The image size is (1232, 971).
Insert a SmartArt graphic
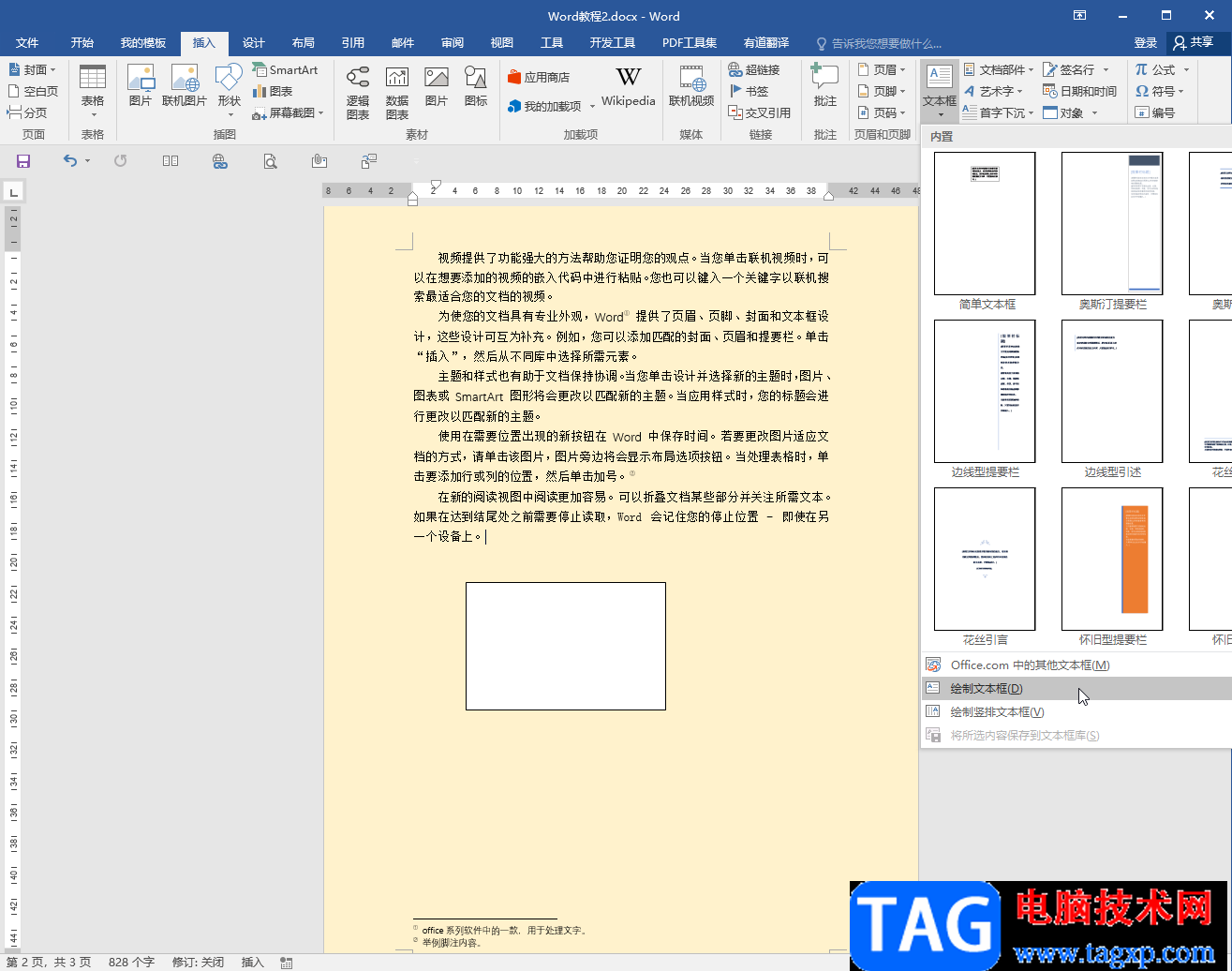[285, 69]
